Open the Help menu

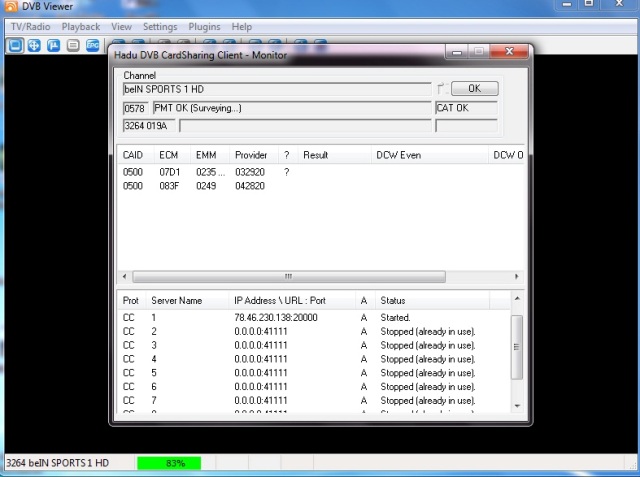tap(242, 27)
